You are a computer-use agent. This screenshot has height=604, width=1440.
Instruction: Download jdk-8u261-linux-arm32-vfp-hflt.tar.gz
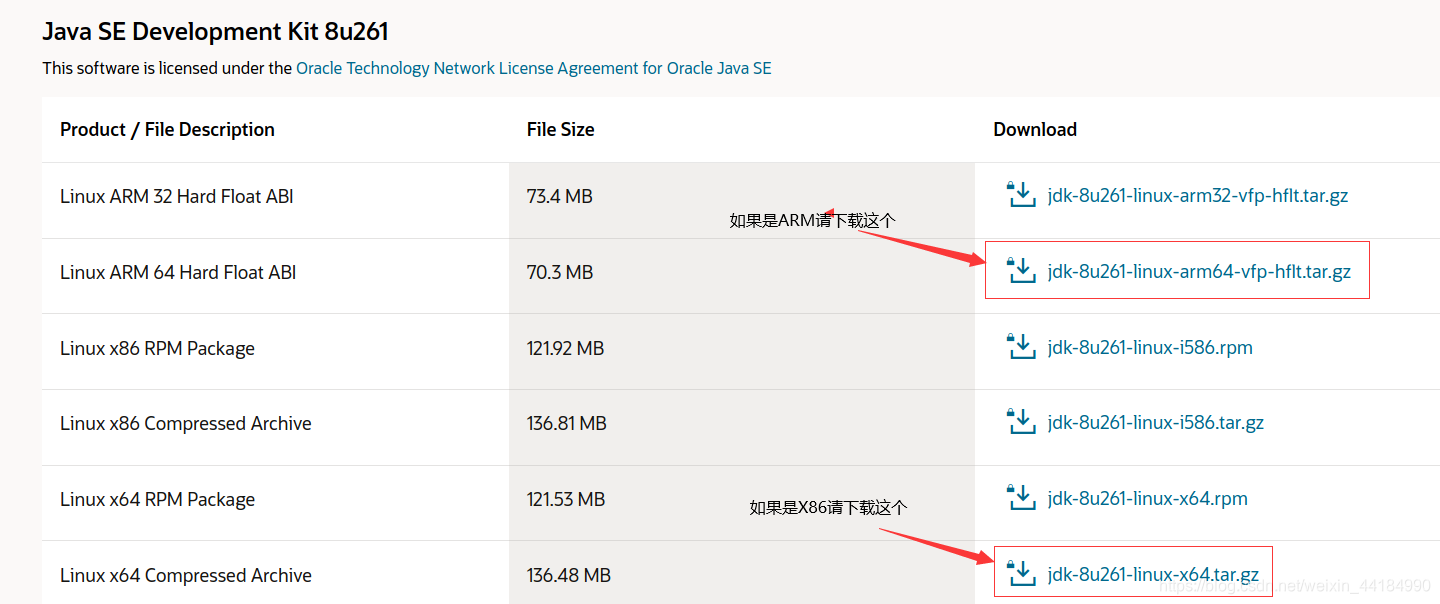pos(1198,196)
